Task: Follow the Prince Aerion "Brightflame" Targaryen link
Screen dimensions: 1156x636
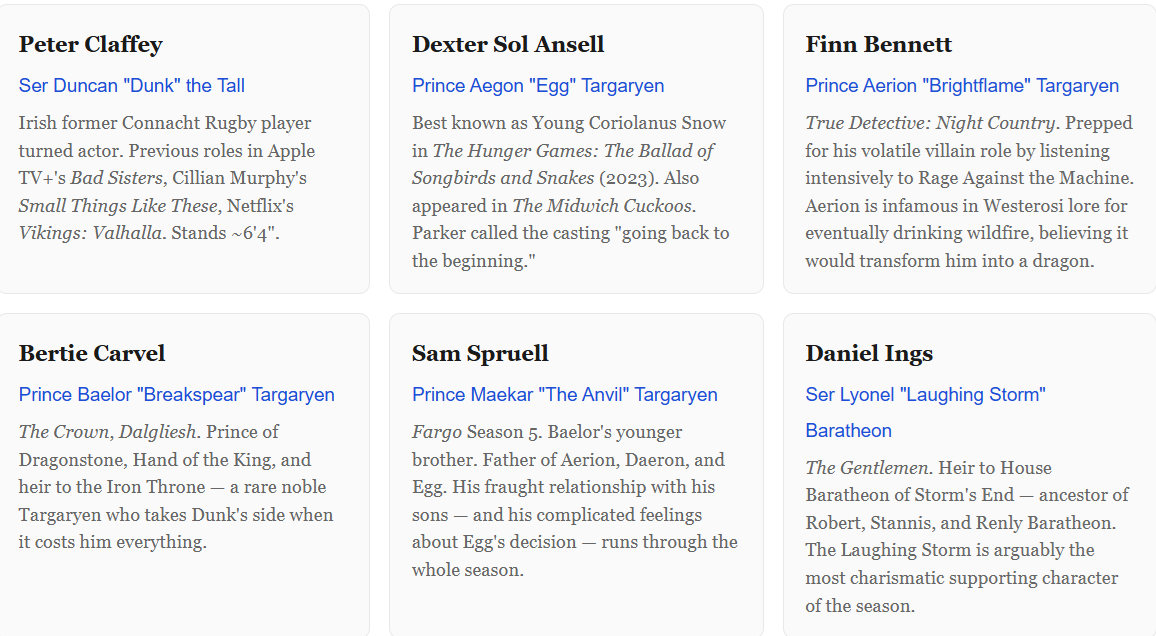Action: point(962,86)
